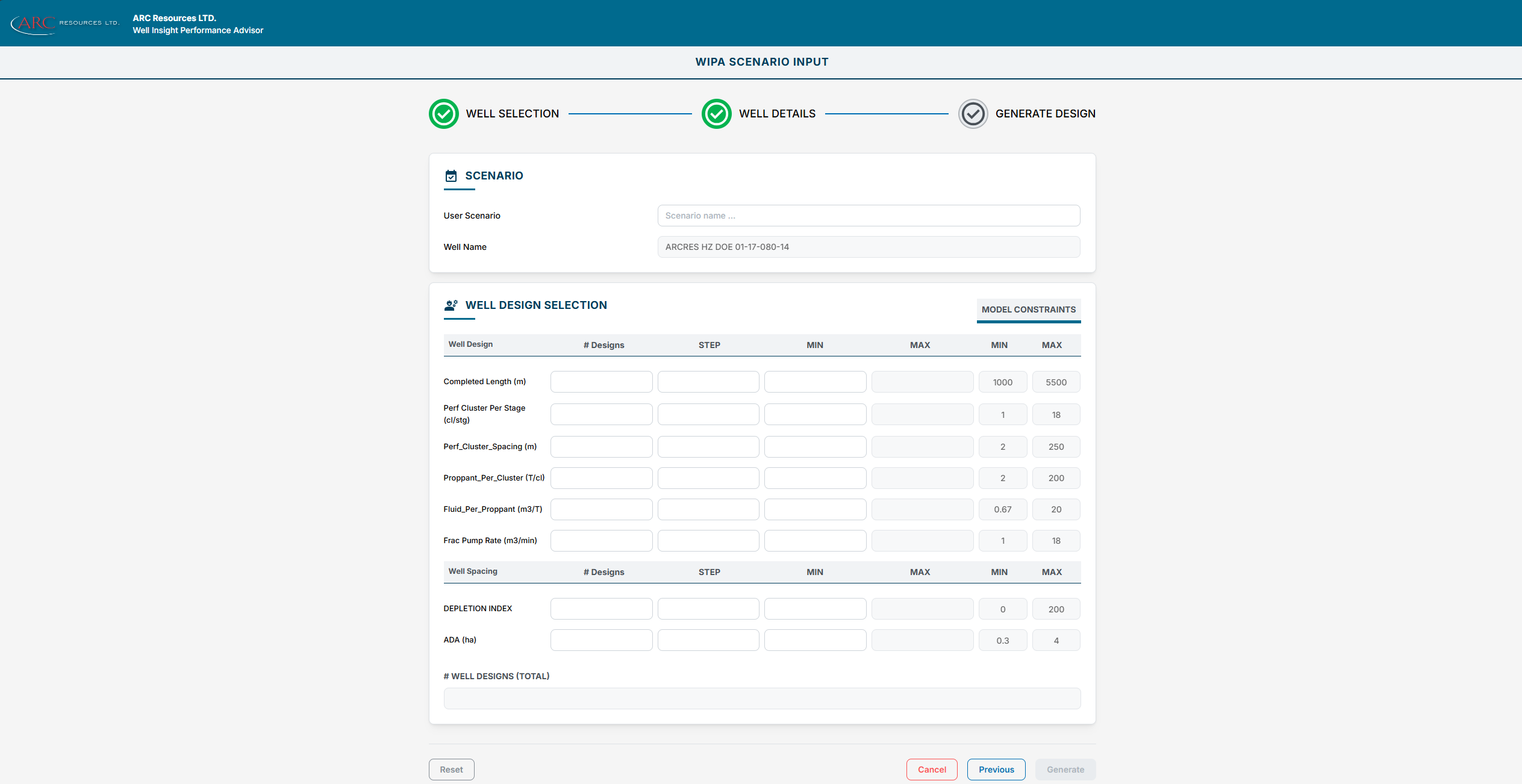Click Proppant_Per_Cluster MIN input field
Screen dimensions: 1522x784
pos(815,478)
